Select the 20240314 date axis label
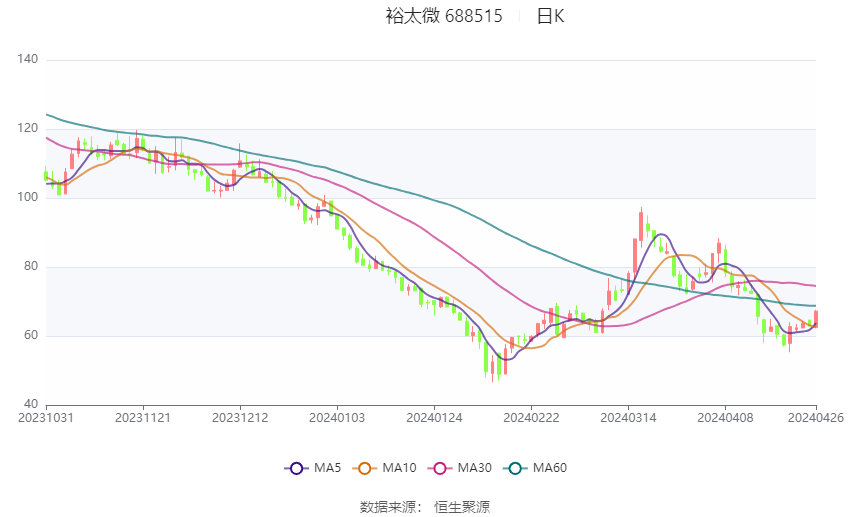Viewport: 850px width, 517px height. [628, 418]
